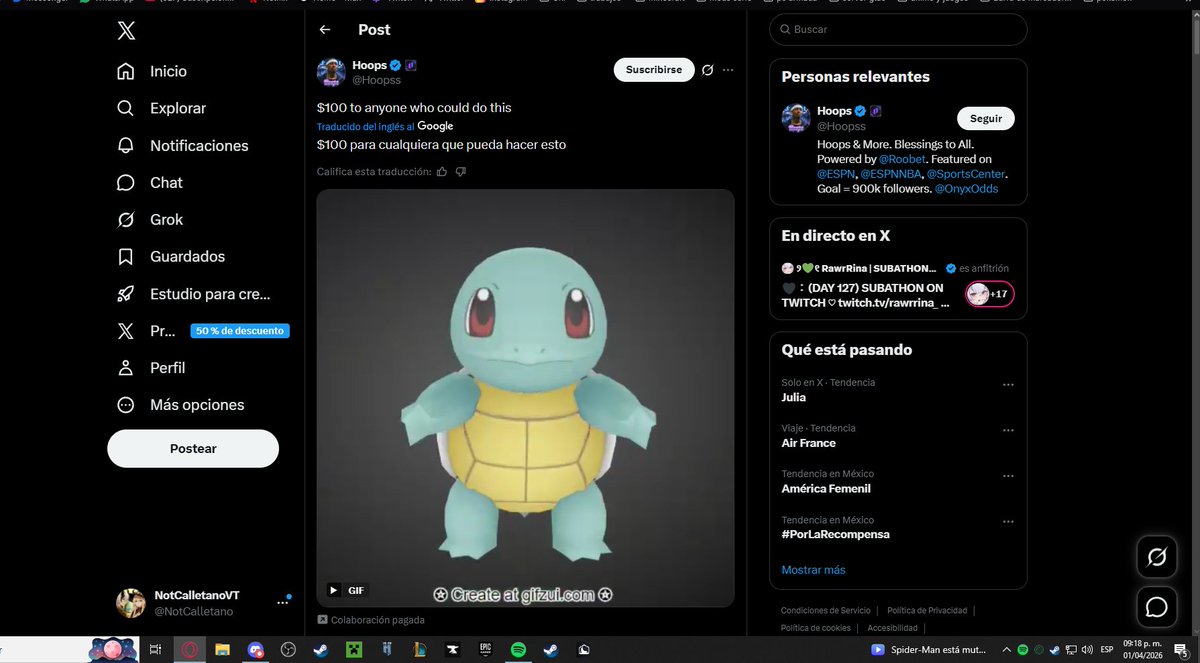Viewport: 1200px width, 663px height.
Task: Click @OnyxOdds mention in bio
Action: click(x=966, y=188)
